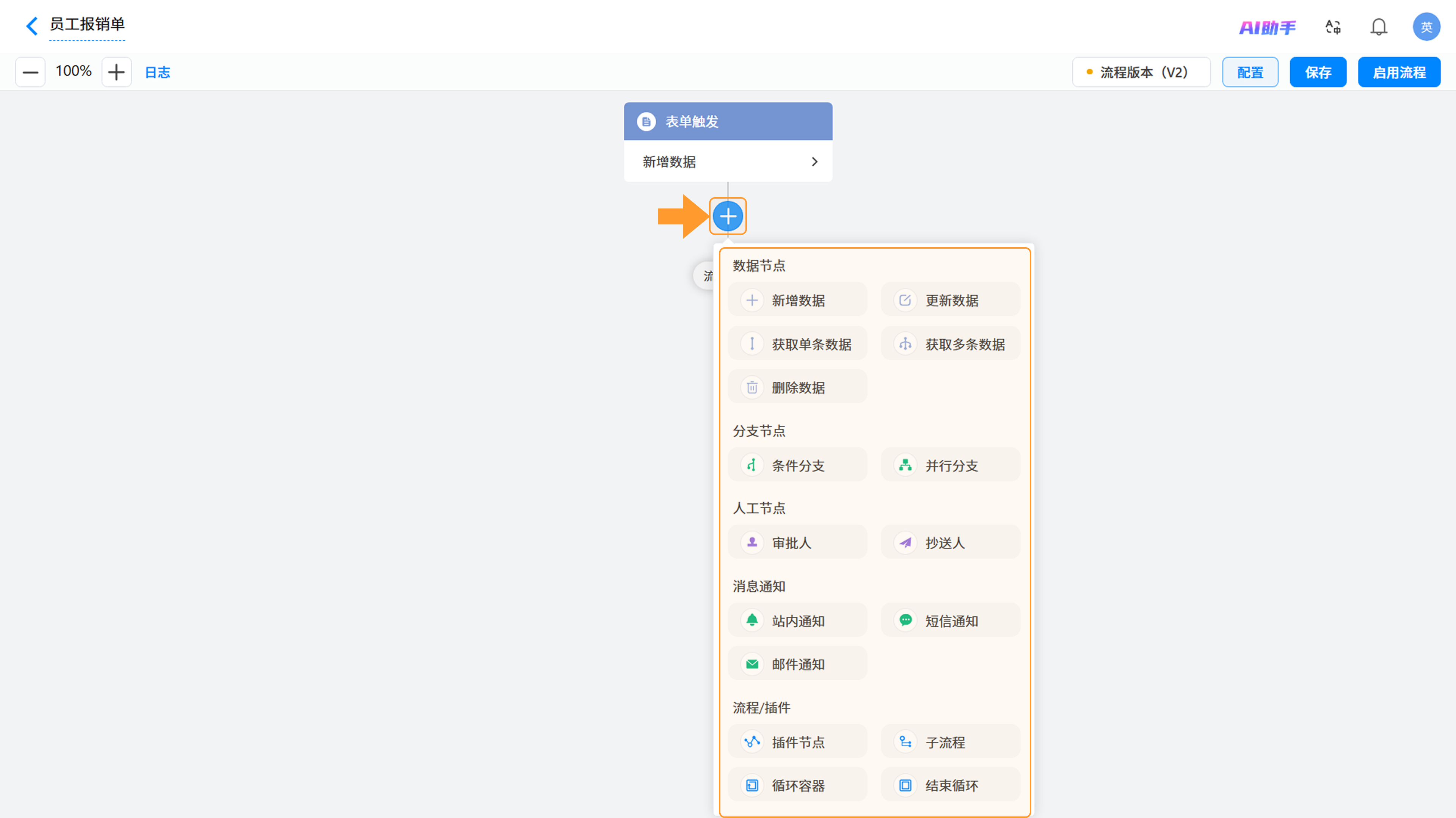
Task: Open the 流程版本 (V2) version selector
Action: point(1141,72)
